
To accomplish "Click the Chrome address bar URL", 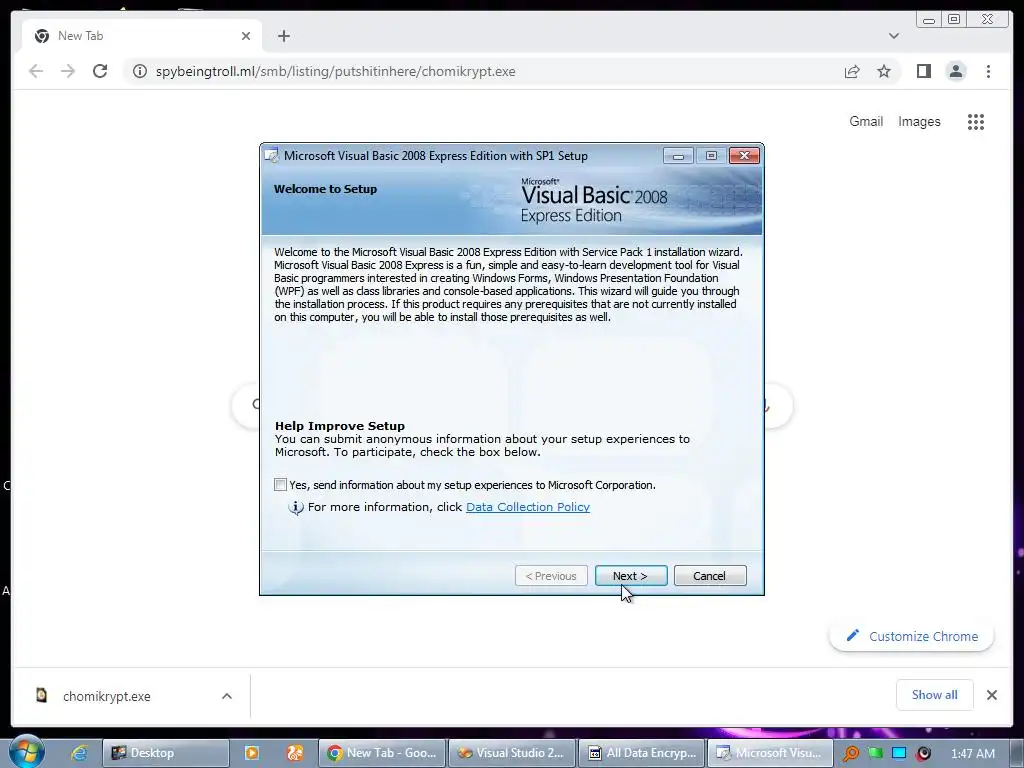I will coord(336,71).
